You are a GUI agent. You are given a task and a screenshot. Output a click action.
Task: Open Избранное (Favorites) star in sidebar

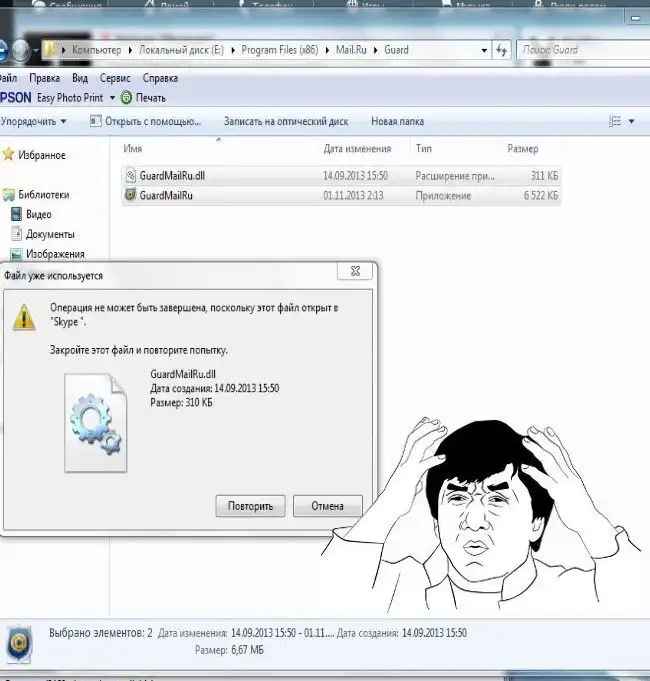coord(9,155)
